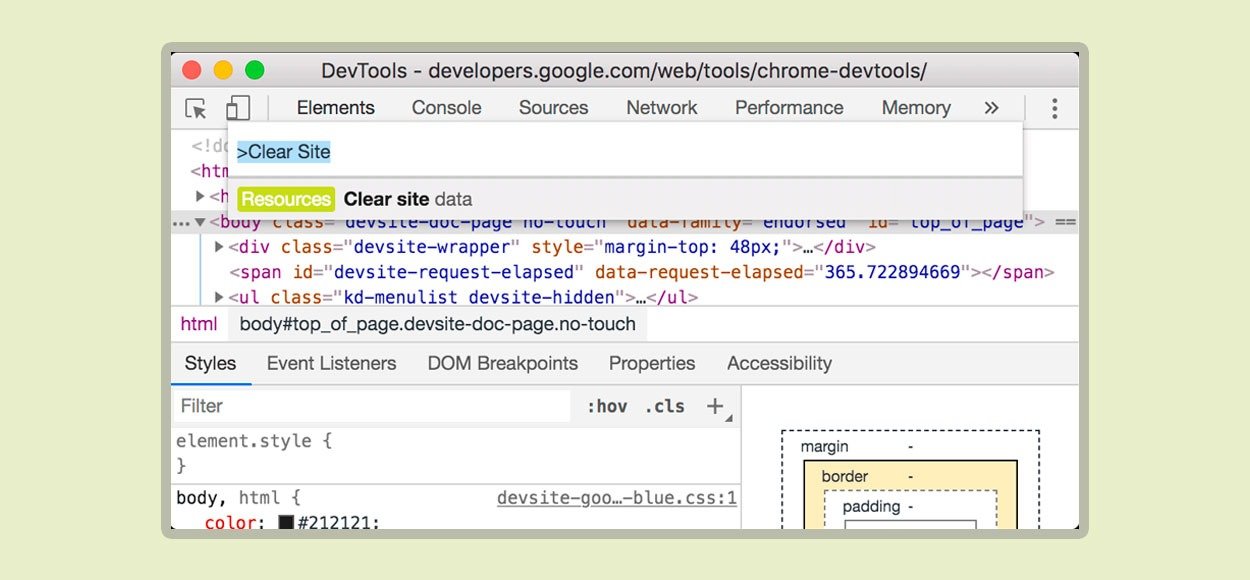
Task: Click the body, html selector
Action: point(238,498)
